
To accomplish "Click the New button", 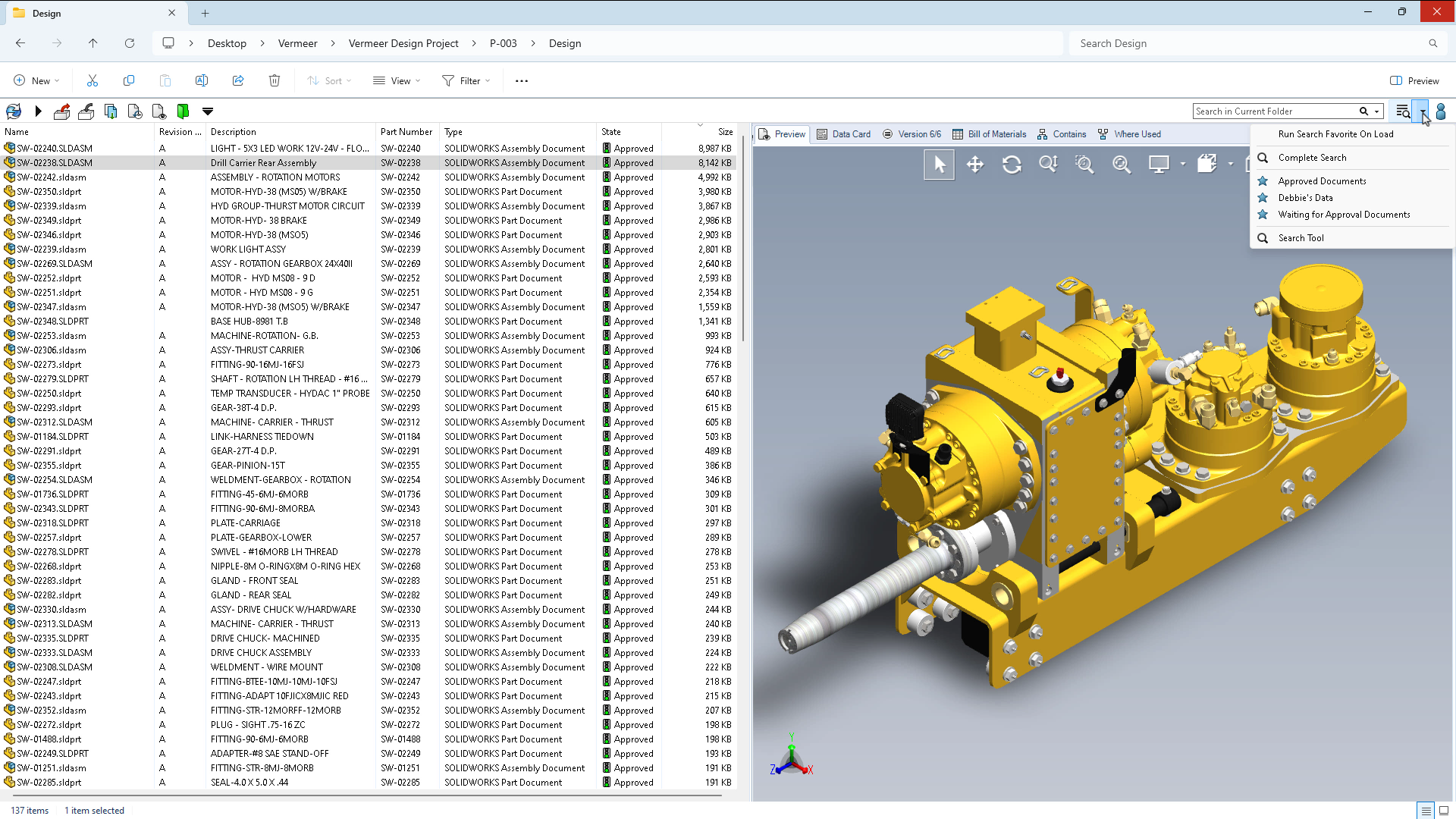I will 36,80.
